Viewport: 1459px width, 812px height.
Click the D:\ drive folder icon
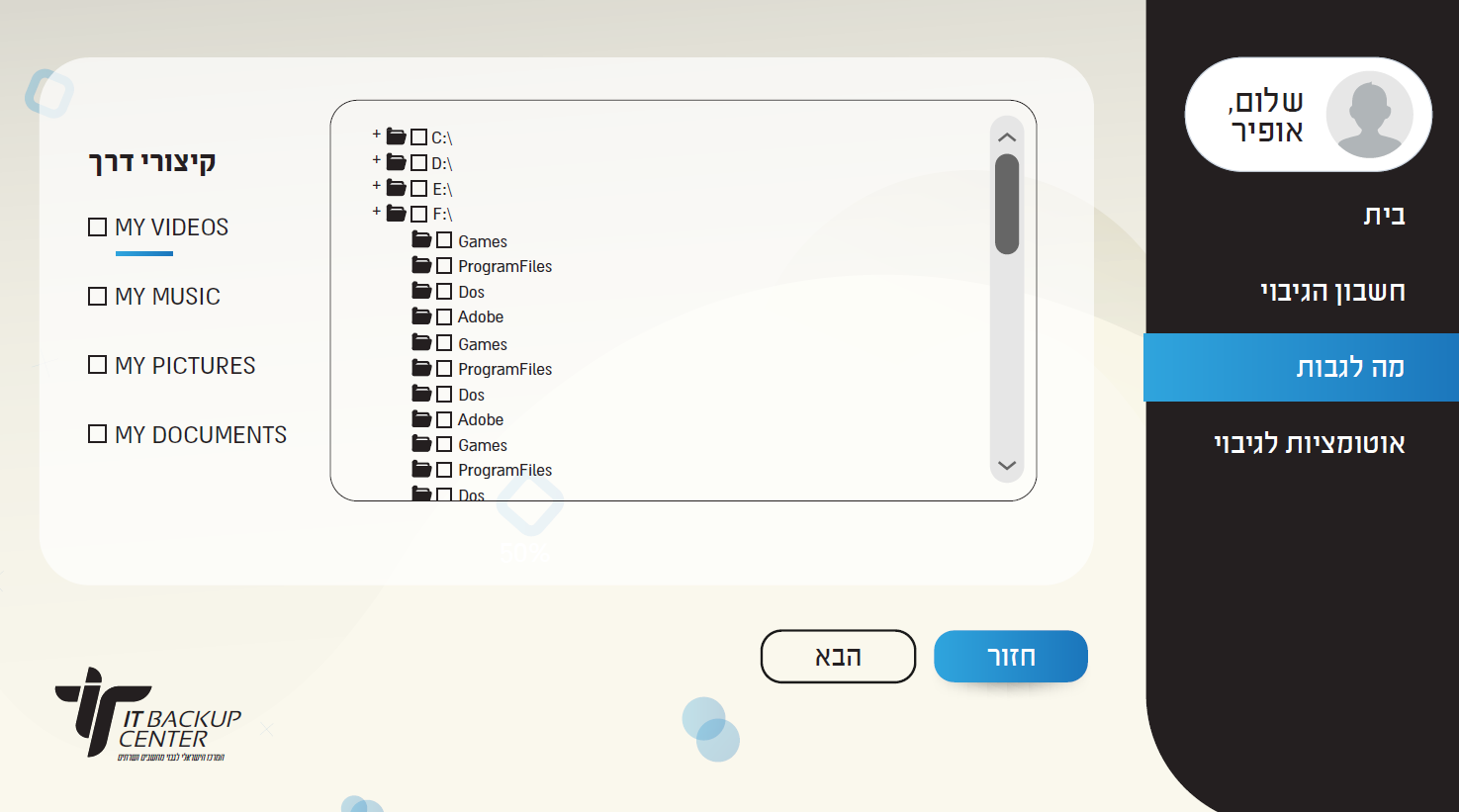click(x=396, y=162)
